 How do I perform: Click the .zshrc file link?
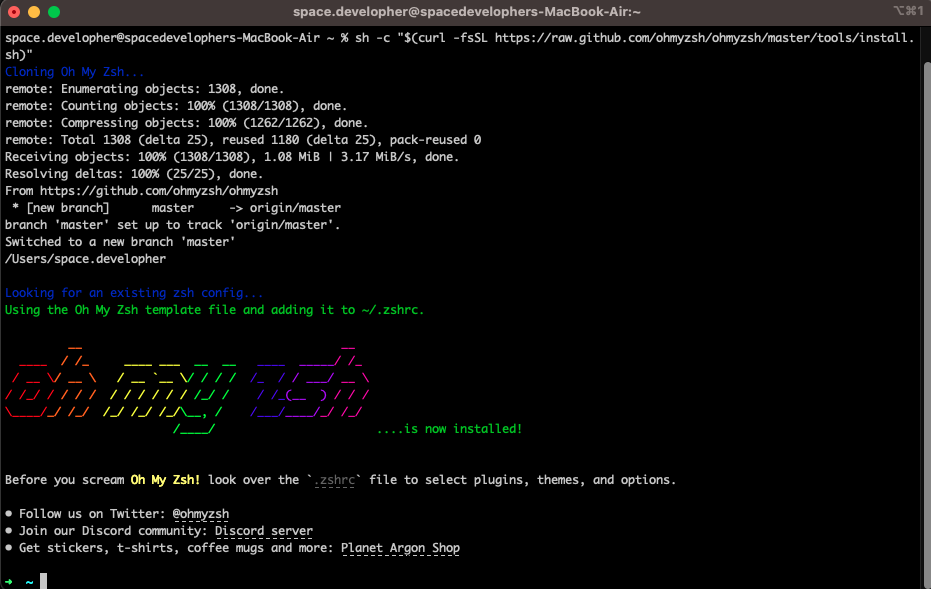point(334,480)
